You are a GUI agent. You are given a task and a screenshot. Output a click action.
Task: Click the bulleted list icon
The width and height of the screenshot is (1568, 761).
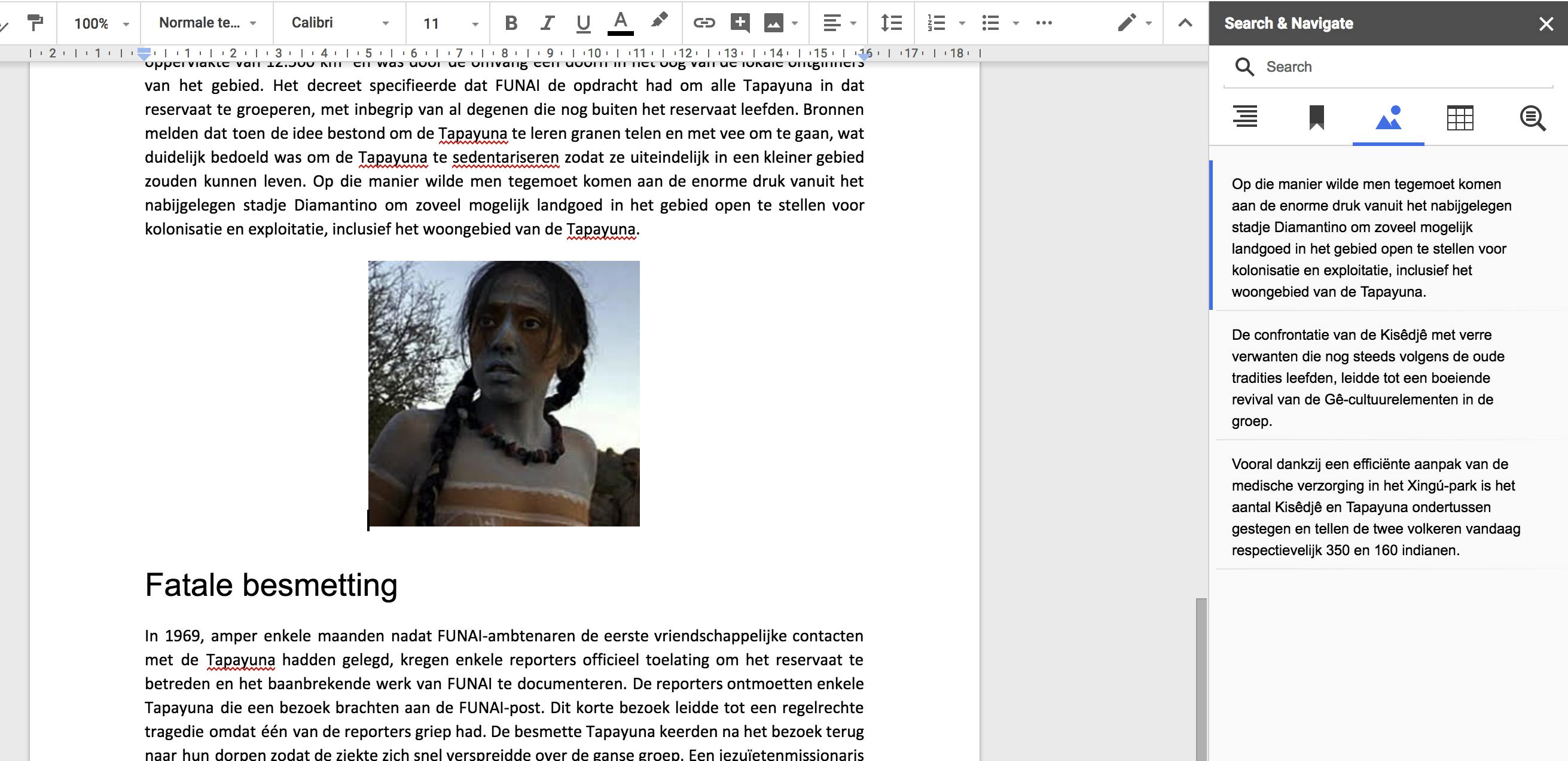(990, 23)
